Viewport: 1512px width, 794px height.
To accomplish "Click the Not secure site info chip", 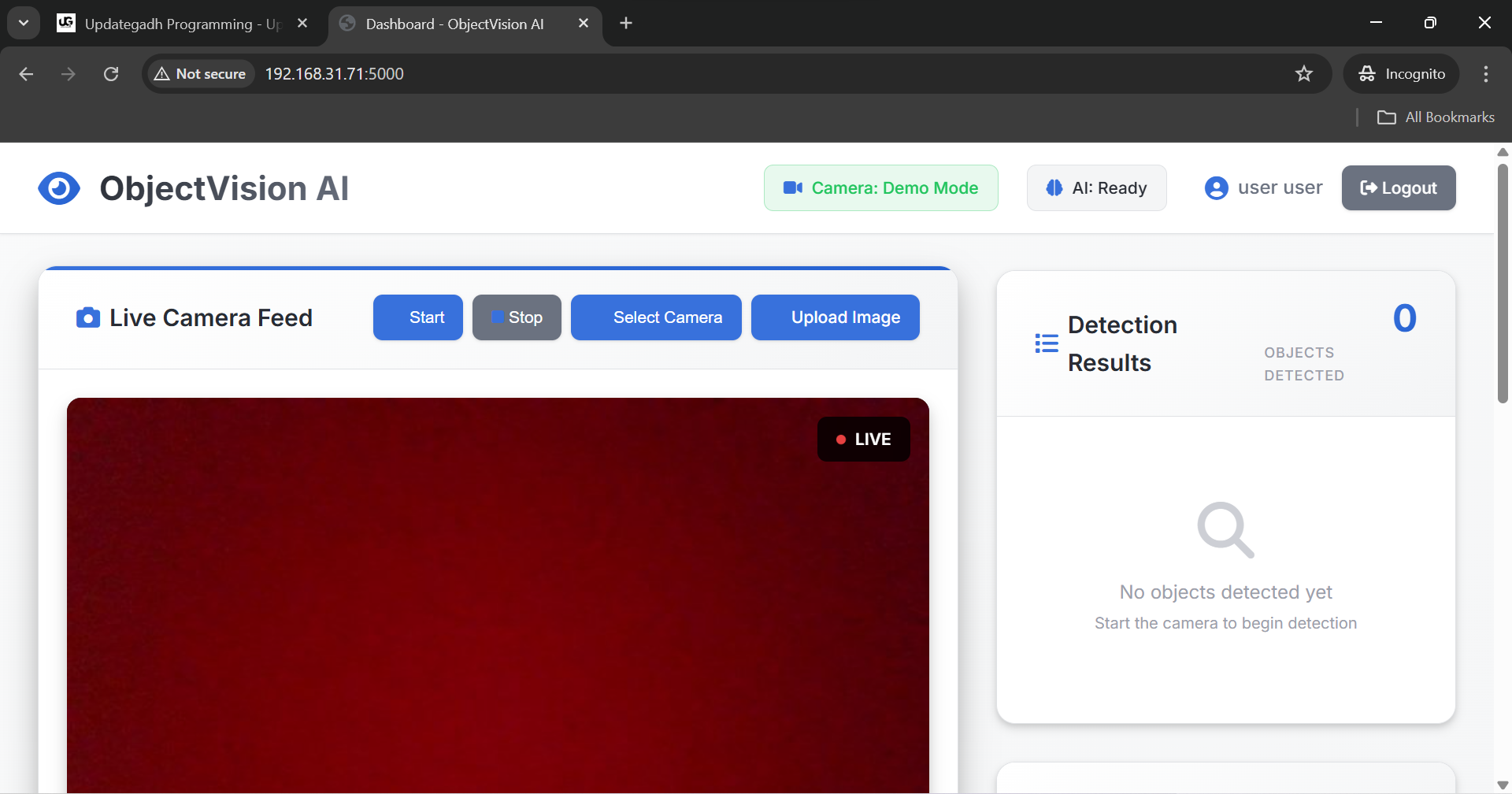I will (x=200, y=73).
